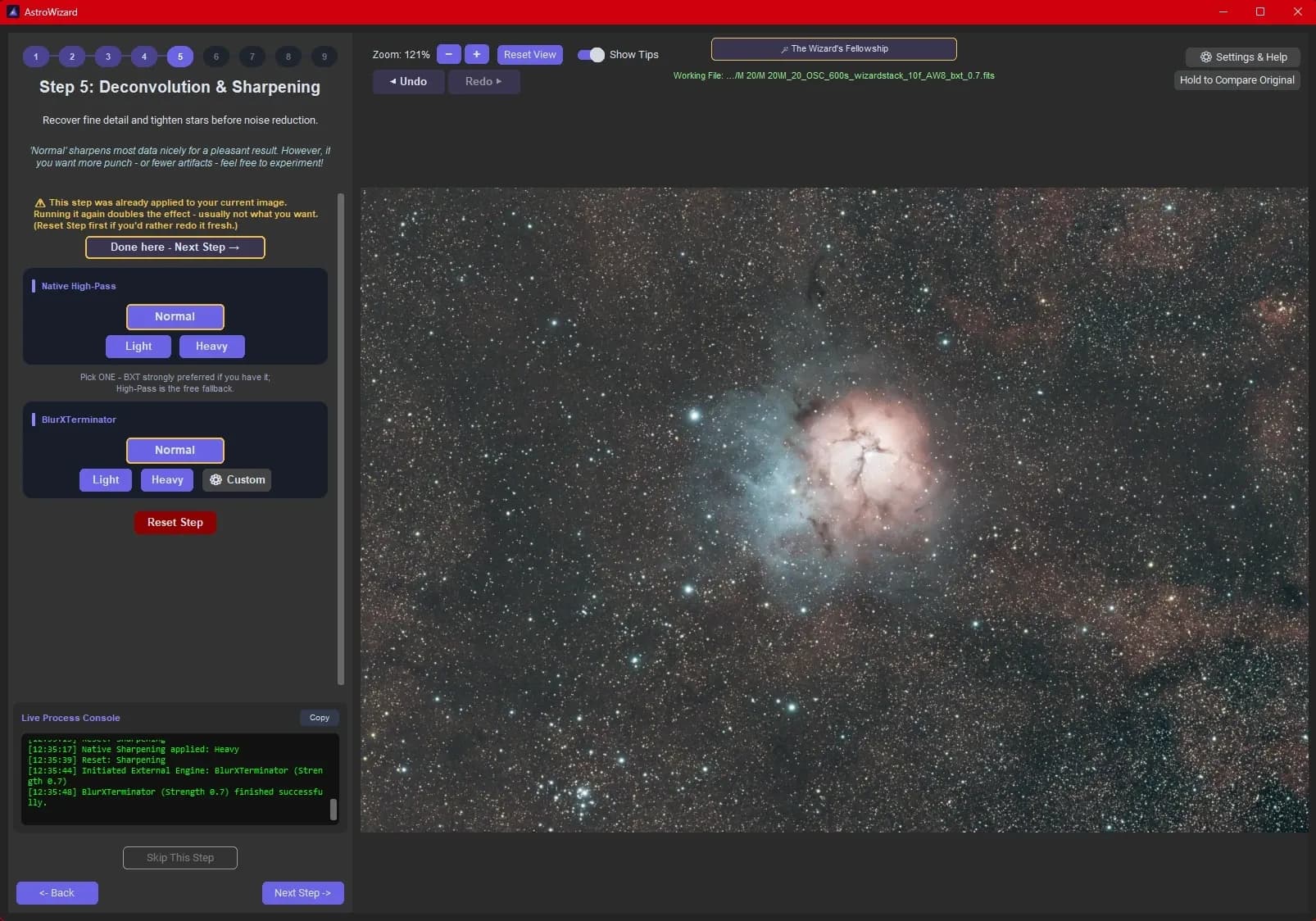Apply Native High-Pass Normal sharpening
Screen dimensions: 1316x921
pos(175,316)
